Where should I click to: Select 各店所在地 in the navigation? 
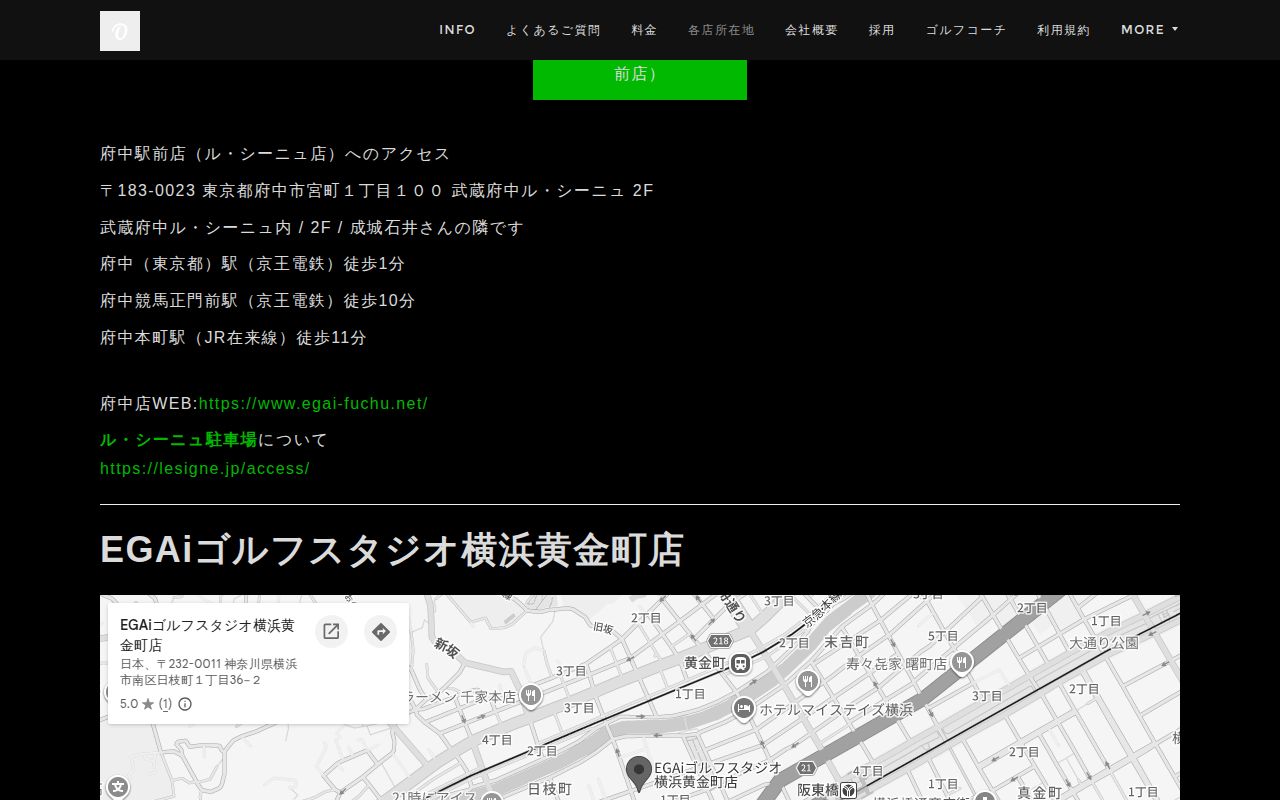pos(721,30)
